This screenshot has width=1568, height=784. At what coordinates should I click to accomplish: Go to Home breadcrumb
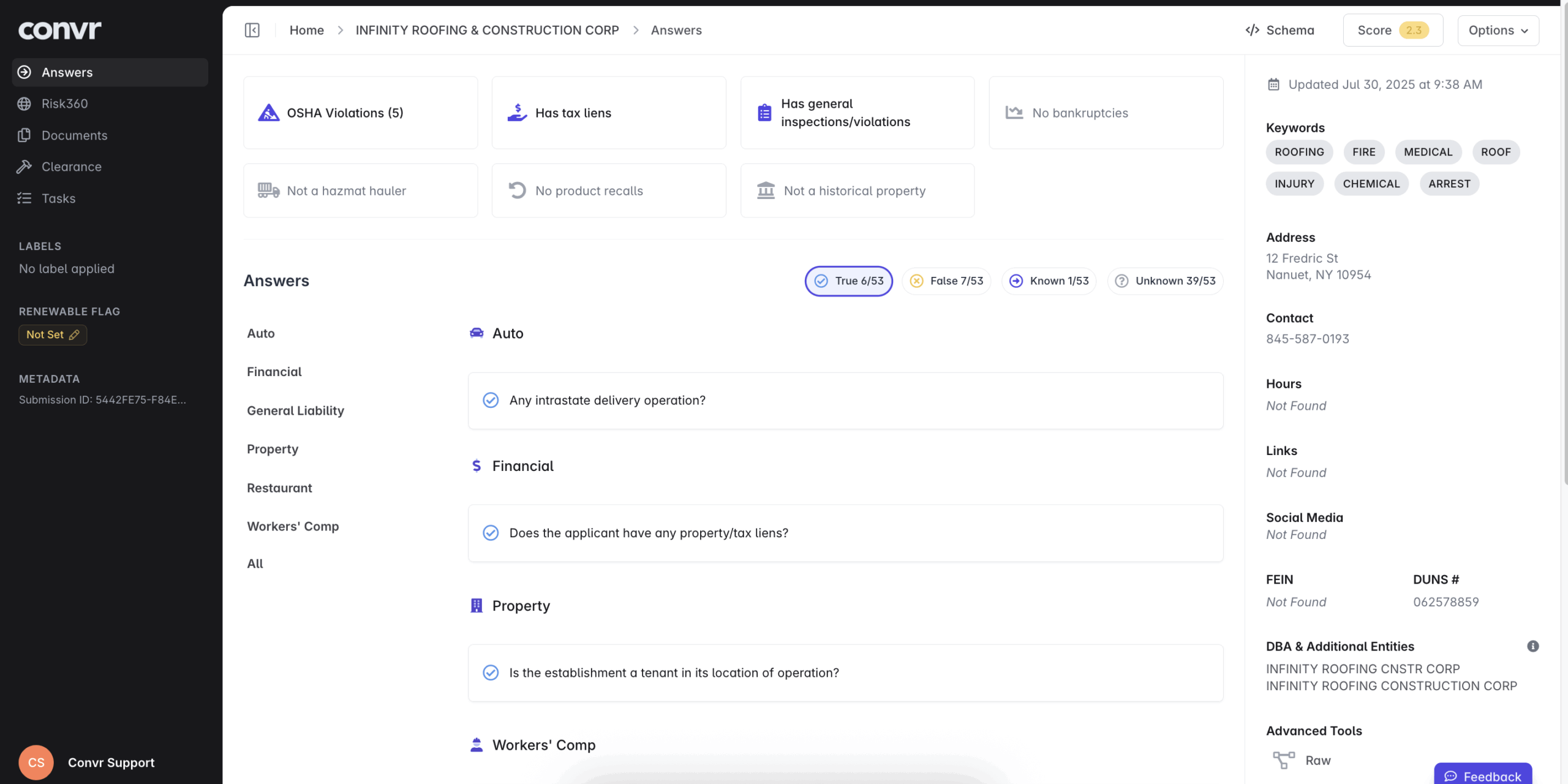pos(306,30)
